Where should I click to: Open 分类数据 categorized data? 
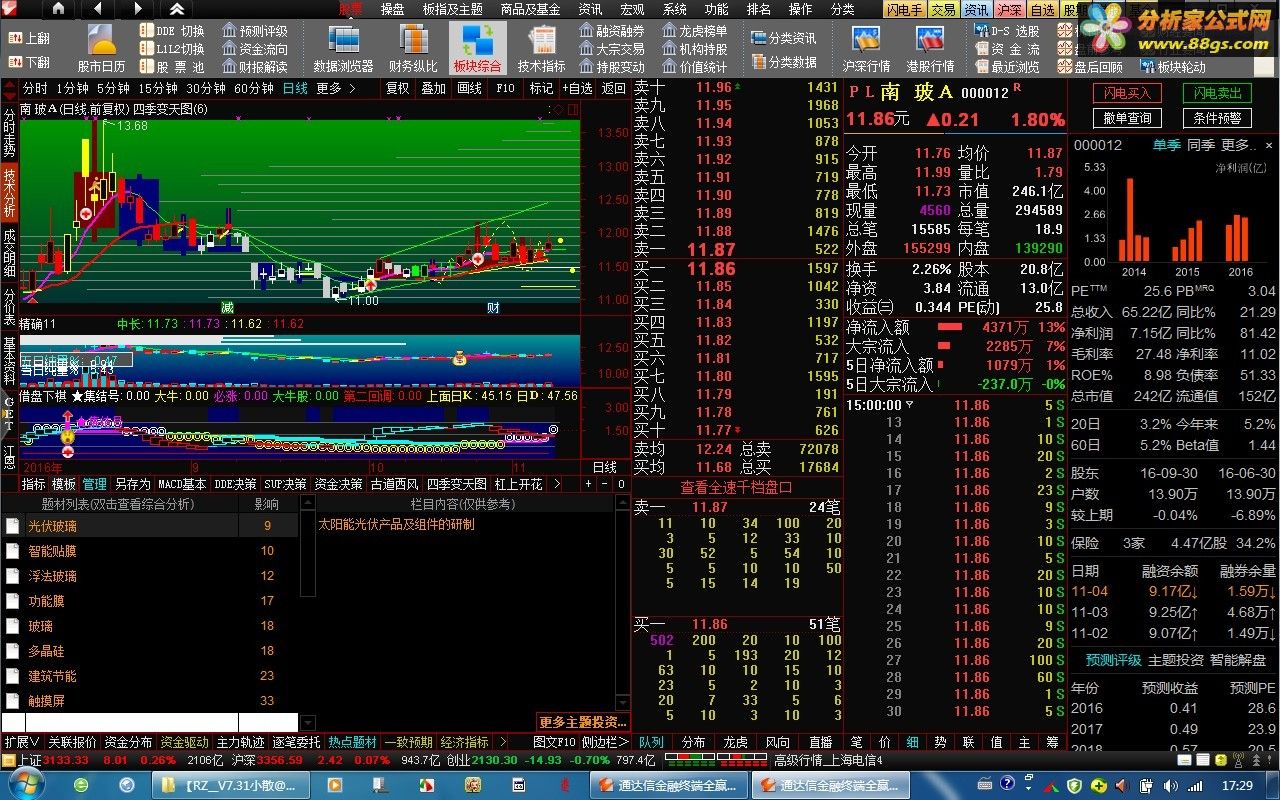coord(784,62)
